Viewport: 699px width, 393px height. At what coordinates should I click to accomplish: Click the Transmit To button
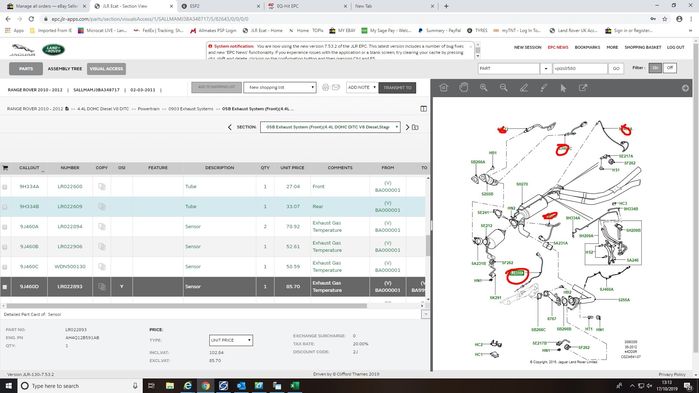397,88
